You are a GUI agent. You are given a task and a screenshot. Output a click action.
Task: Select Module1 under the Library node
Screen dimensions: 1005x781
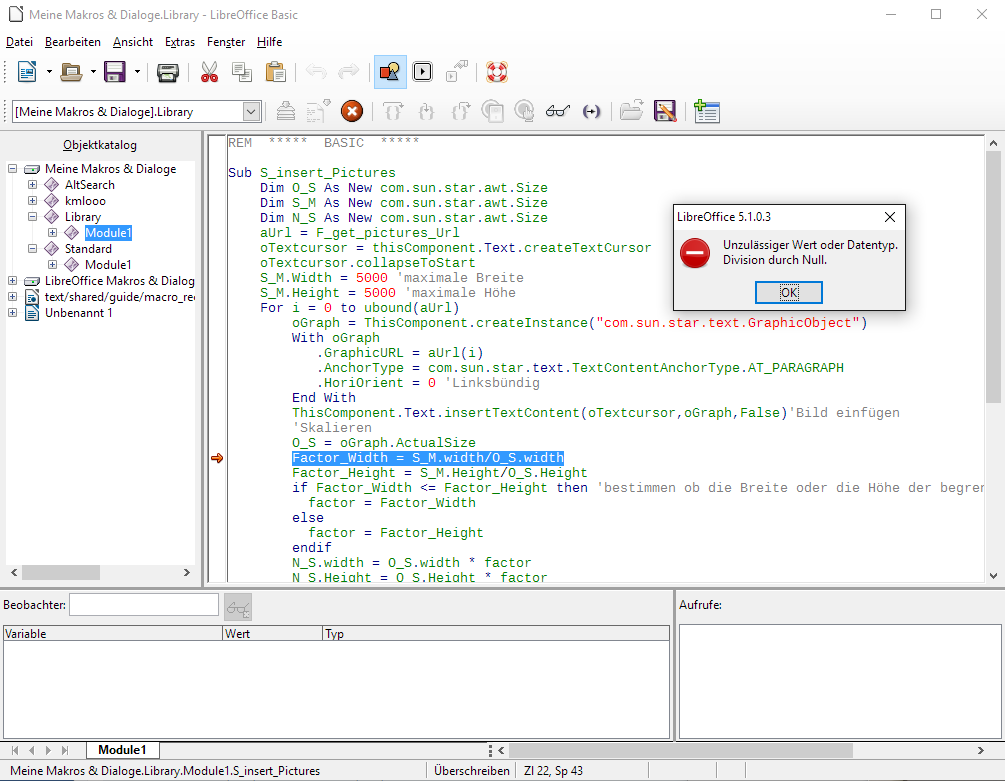pos(108,233)
